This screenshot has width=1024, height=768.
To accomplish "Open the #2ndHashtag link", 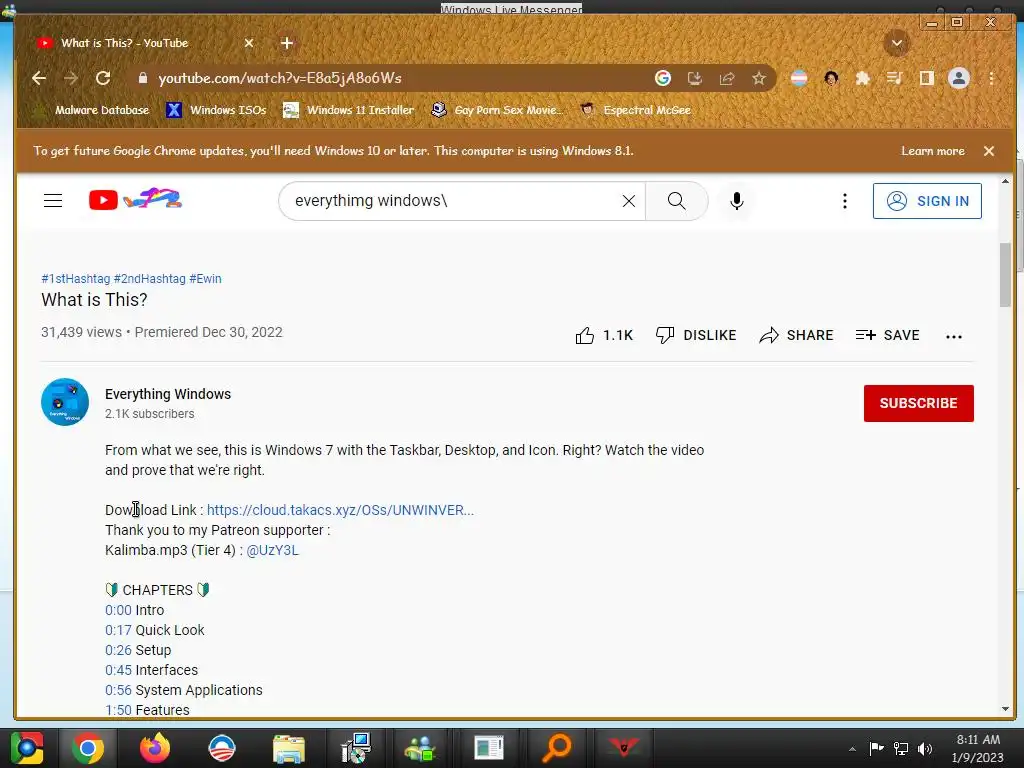I will [x=150, y=279].
